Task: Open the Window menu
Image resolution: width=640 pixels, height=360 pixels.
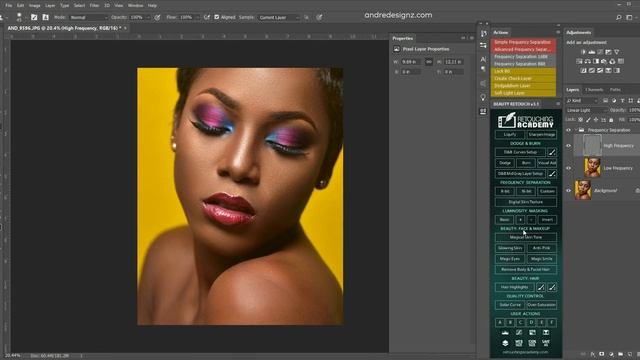Action: point(136,6)
